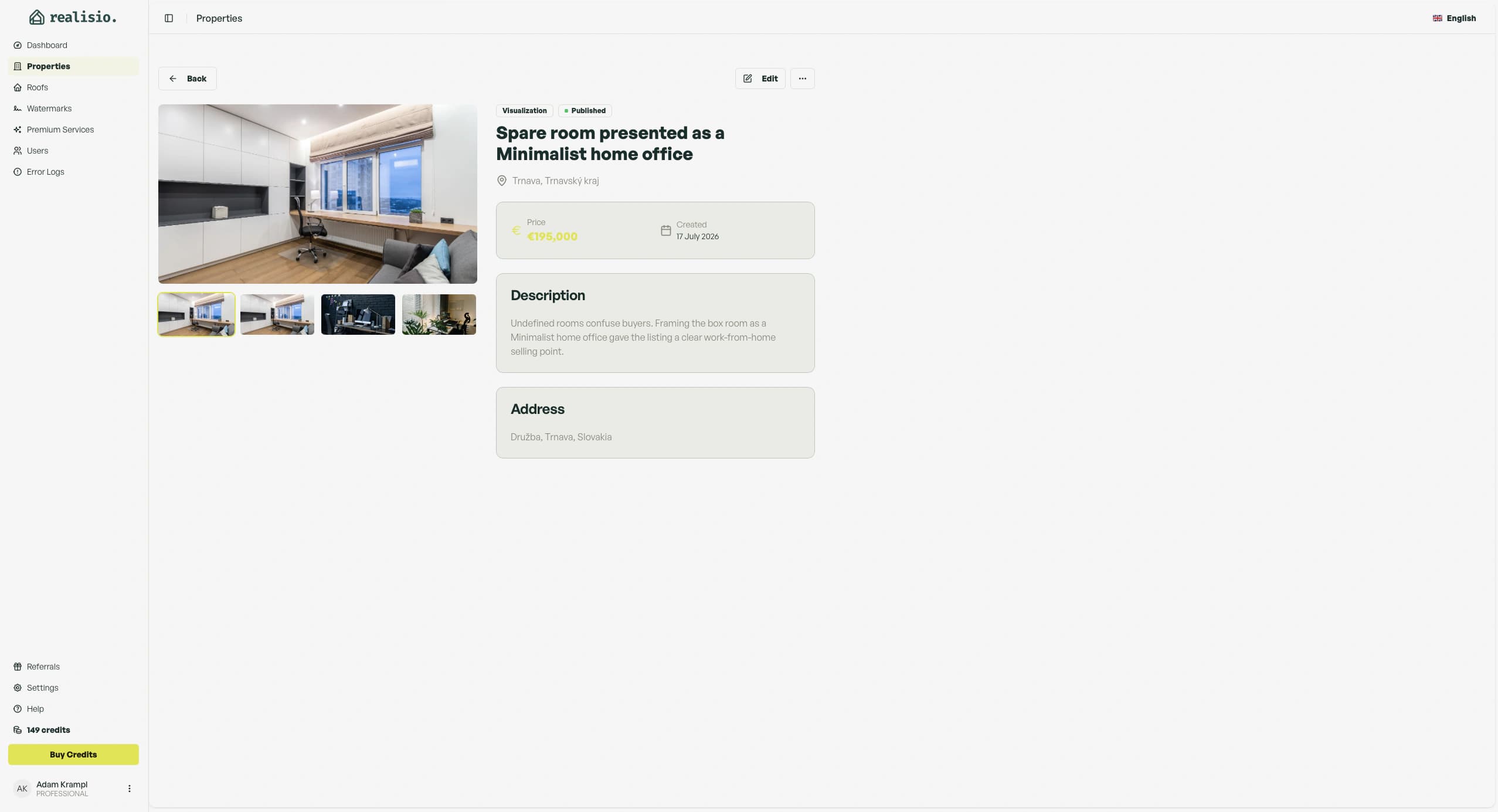Viewport: 1498px width, 812px height.
Task: Click the Družba, Trnava, Slovakia address
Action: point(561,437)
